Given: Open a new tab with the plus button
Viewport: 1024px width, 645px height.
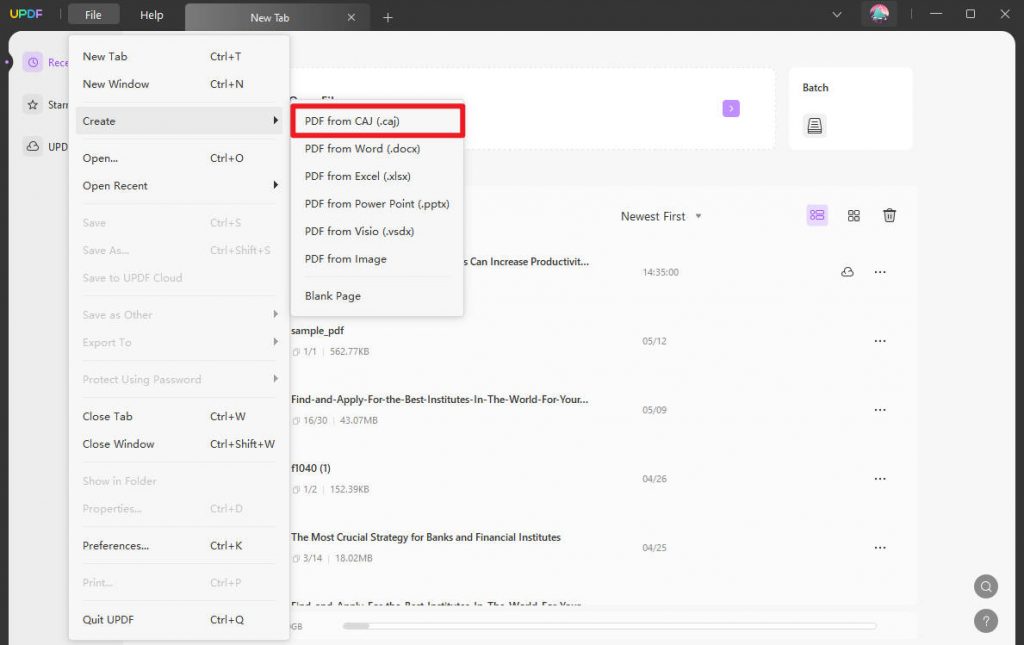Looking at the screenshot, I should click(x=388, y=16).
